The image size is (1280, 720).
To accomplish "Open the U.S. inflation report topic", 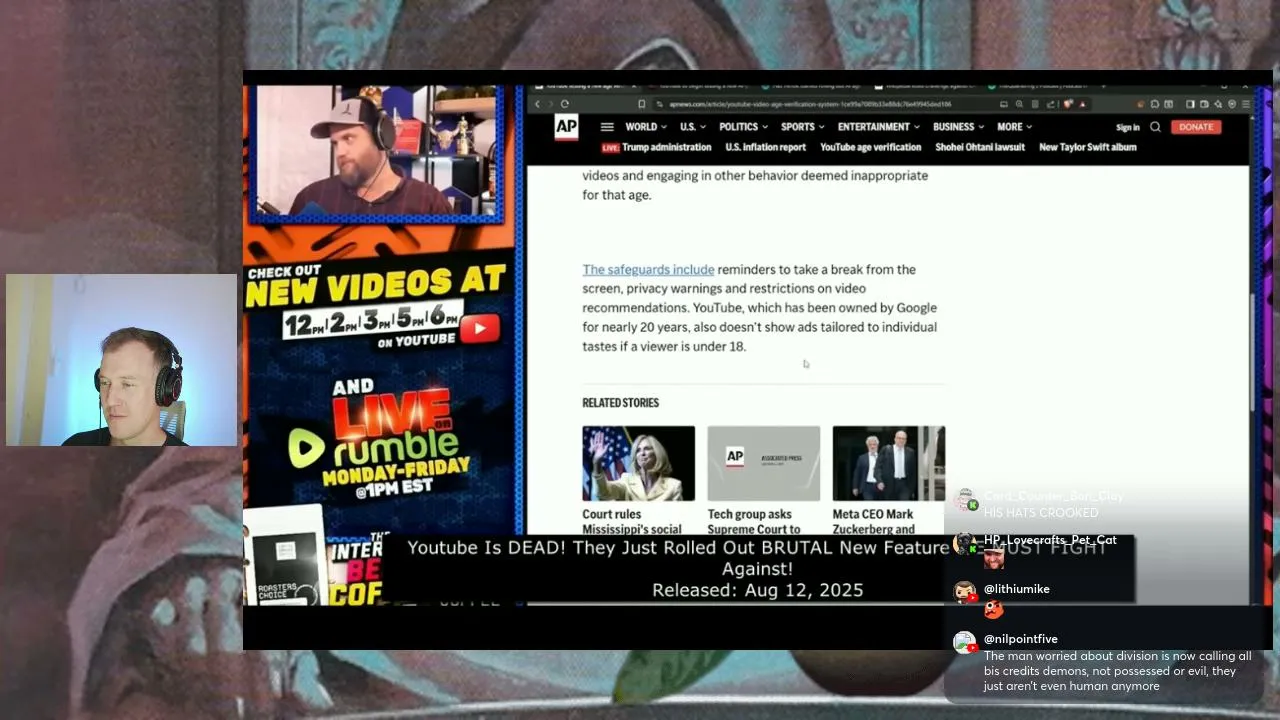I will coord(765,148).
